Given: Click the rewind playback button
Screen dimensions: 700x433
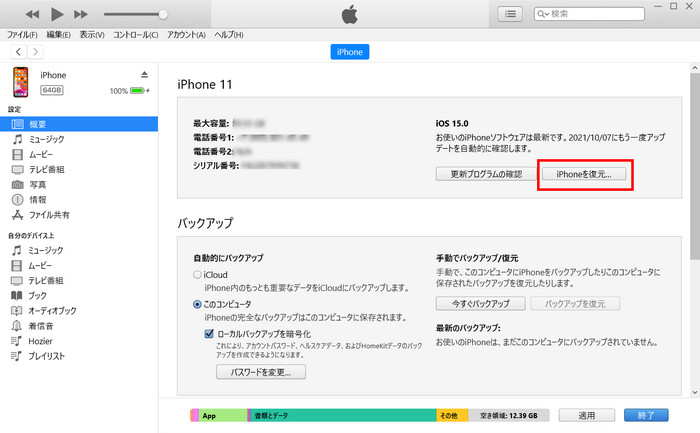Looking at the screenshot, I should pos(32,14).
